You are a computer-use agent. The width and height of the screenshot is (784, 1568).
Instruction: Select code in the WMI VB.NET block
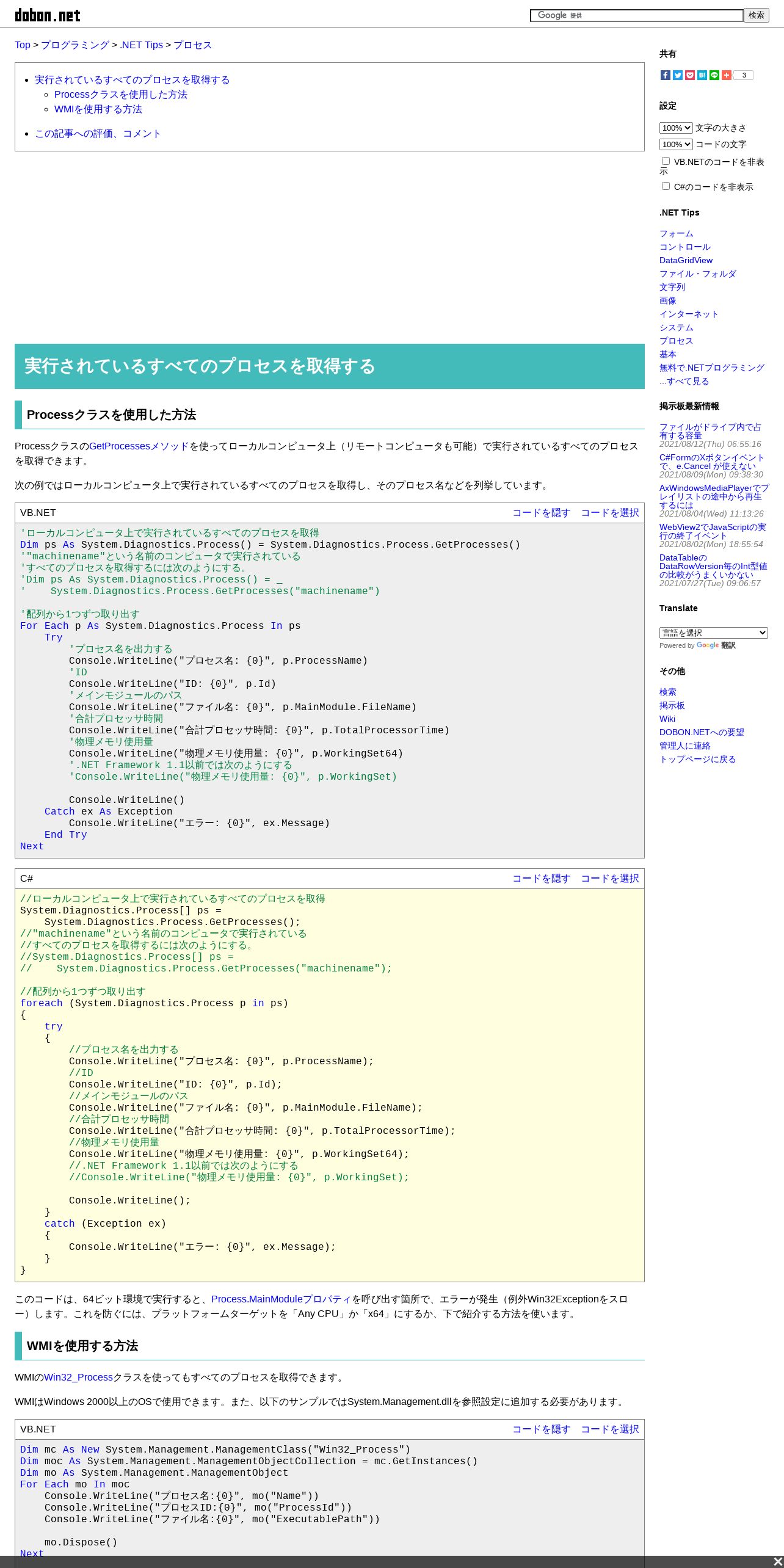(609, 1429)
